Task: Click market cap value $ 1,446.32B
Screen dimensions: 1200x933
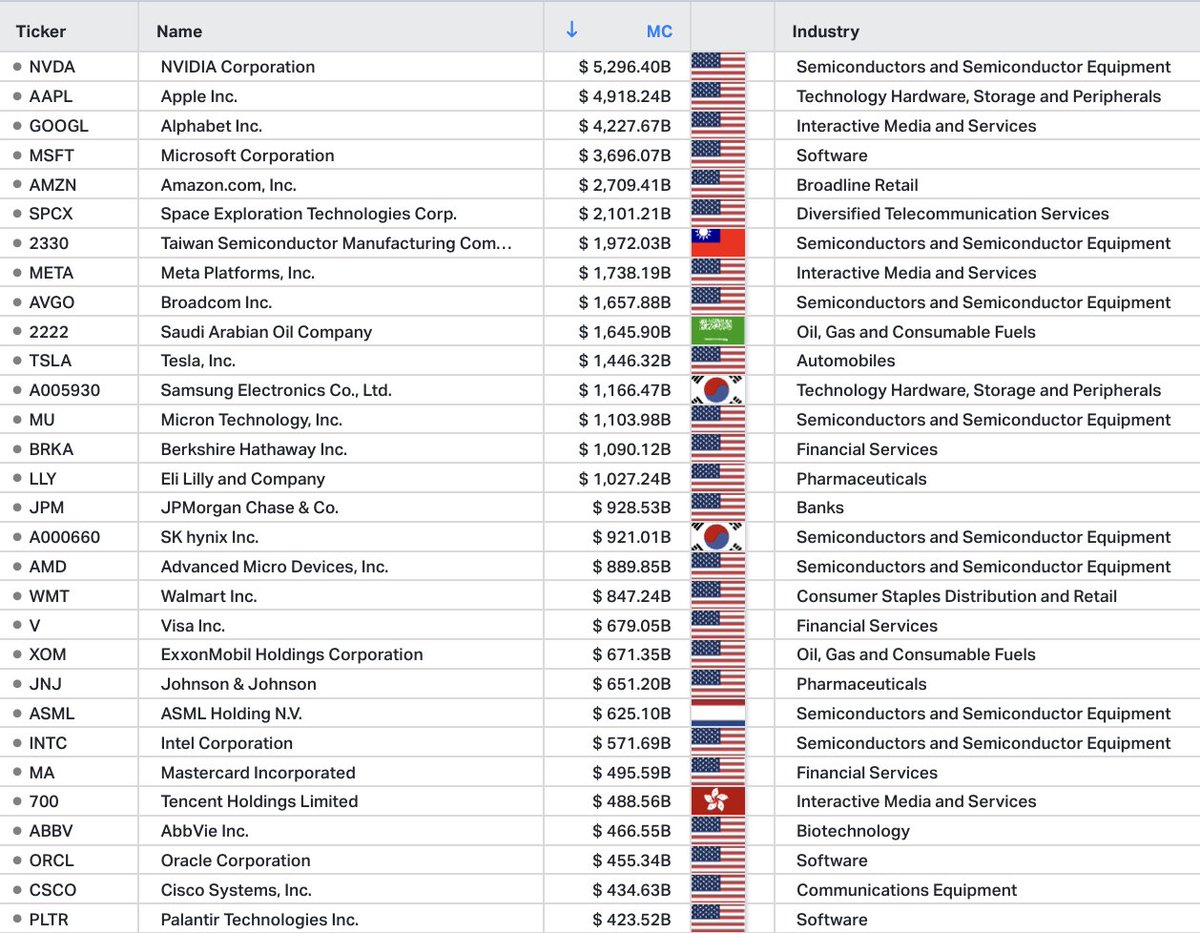Action: click(625, 361)
